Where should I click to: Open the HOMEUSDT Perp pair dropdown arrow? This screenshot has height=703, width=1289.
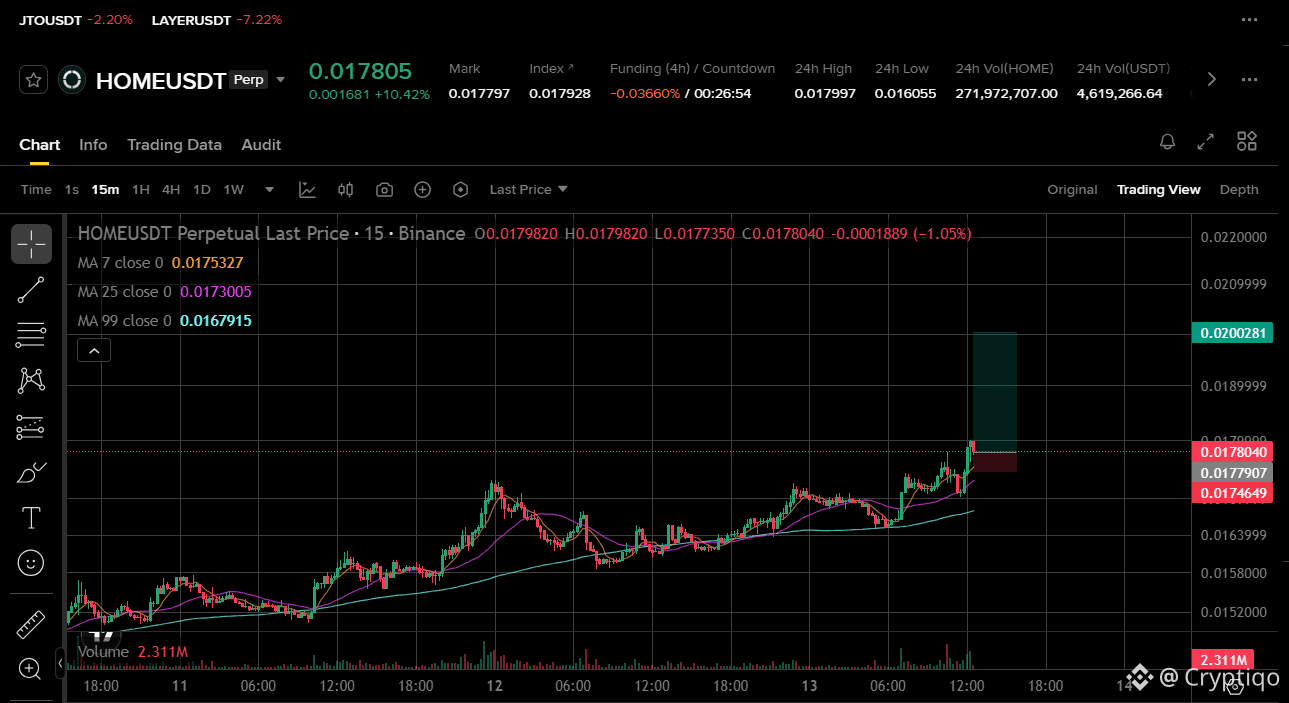(x=281, y=80)
